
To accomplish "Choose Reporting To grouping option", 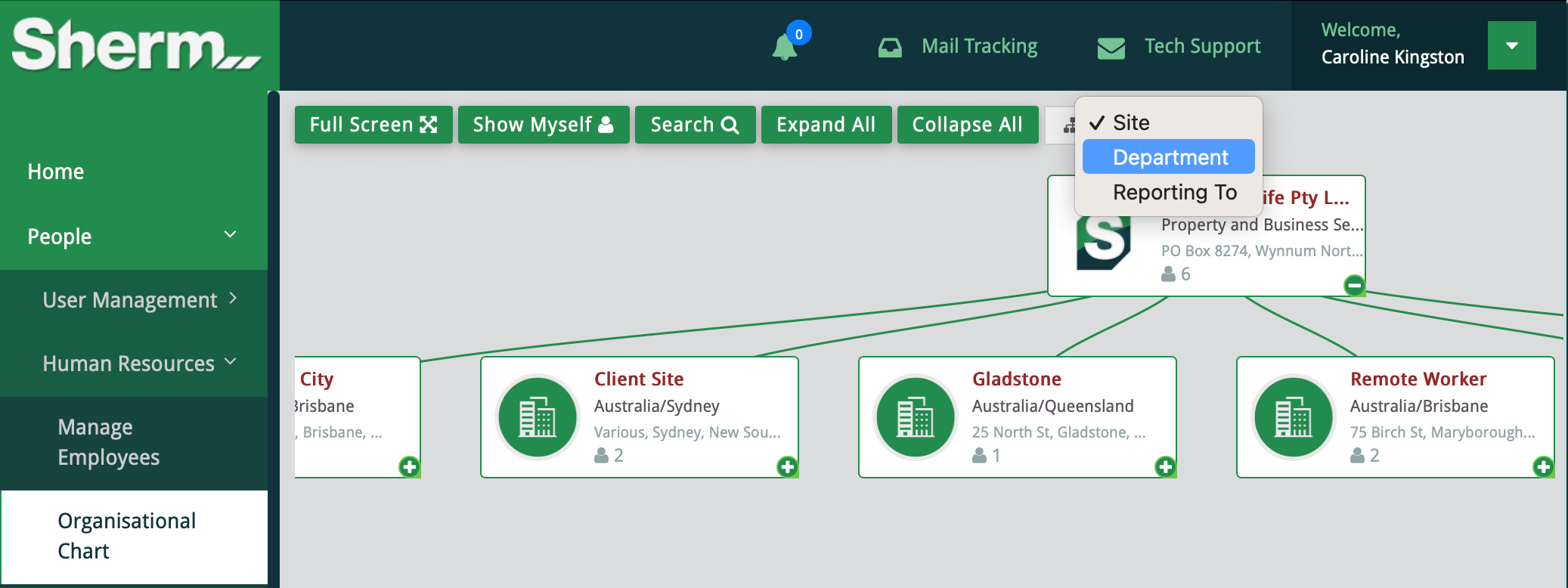I will coord(1174,192).
